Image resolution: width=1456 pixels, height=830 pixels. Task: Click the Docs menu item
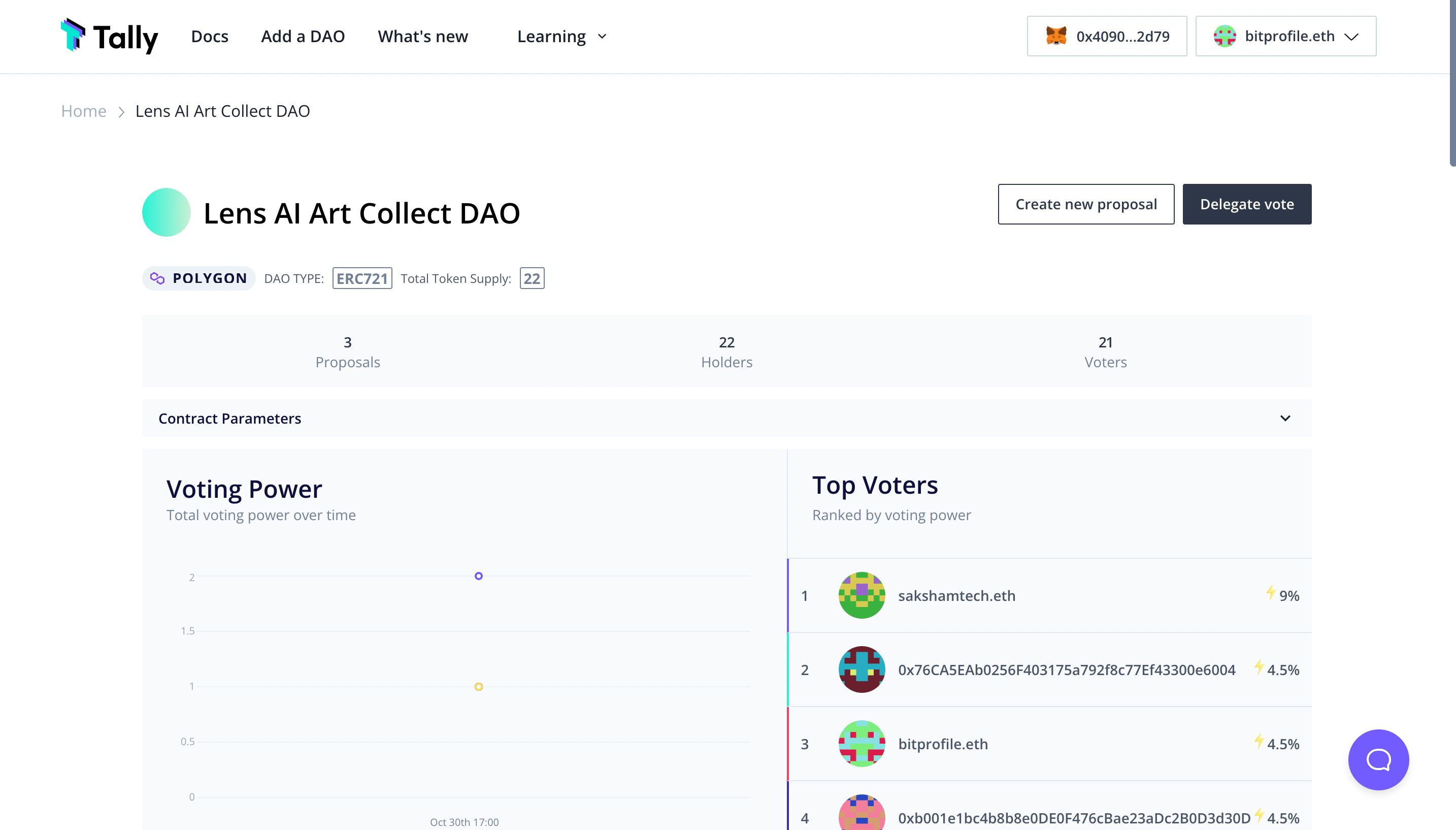point(210,36)
